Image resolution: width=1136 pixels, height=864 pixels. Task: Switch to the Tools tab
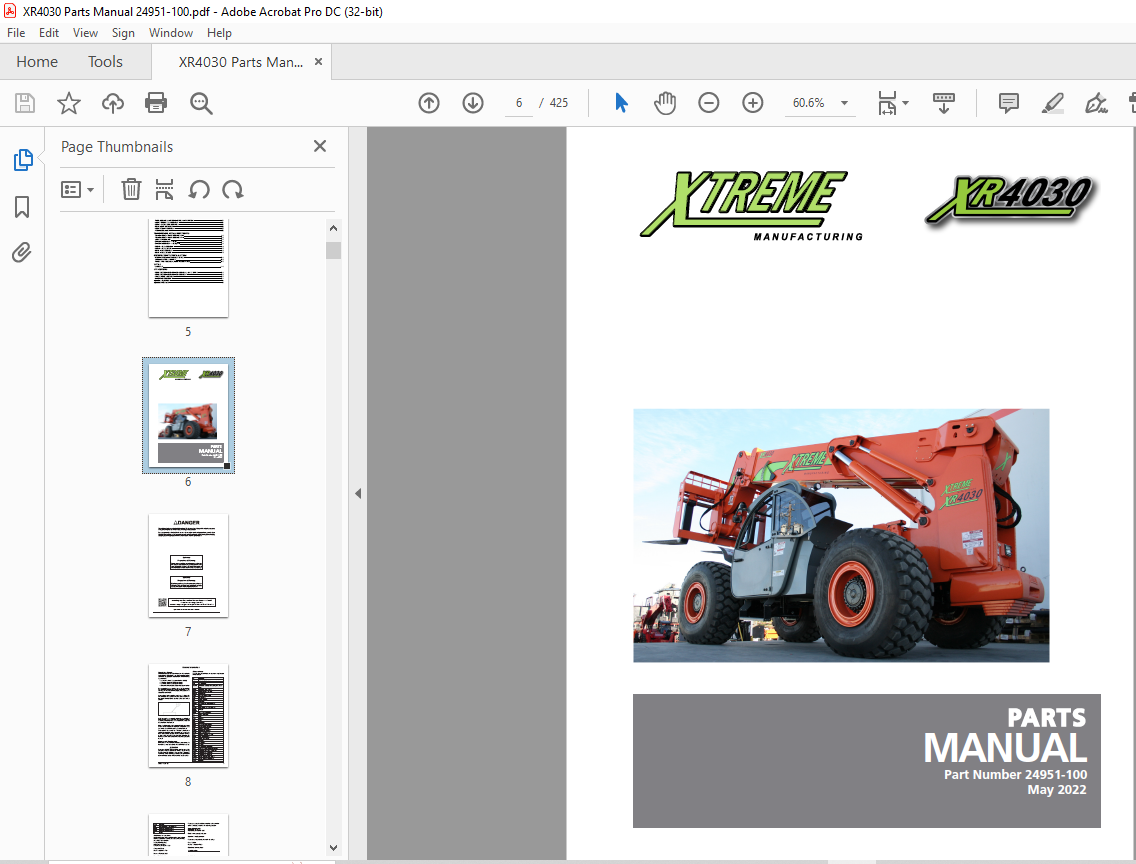(105, 62)
